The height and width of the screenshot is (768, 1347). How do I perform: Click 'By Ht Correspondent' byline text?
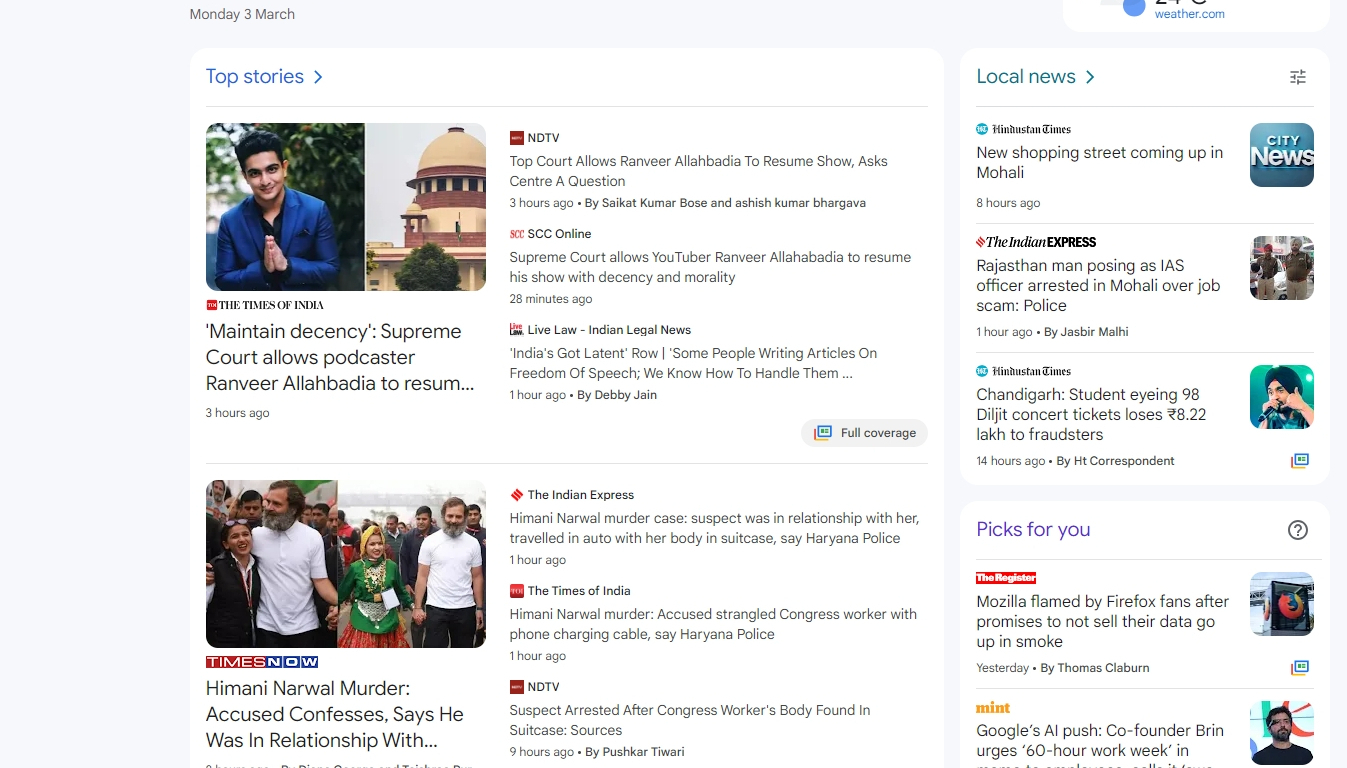(1115, 461)
